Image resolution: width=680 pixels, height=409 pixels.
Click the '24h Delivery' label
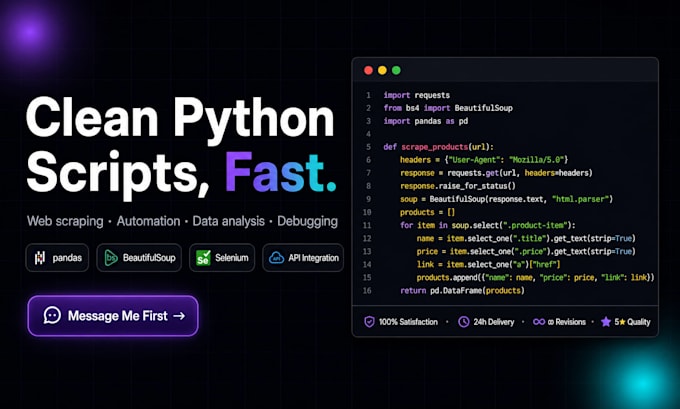tap(494, 322)
